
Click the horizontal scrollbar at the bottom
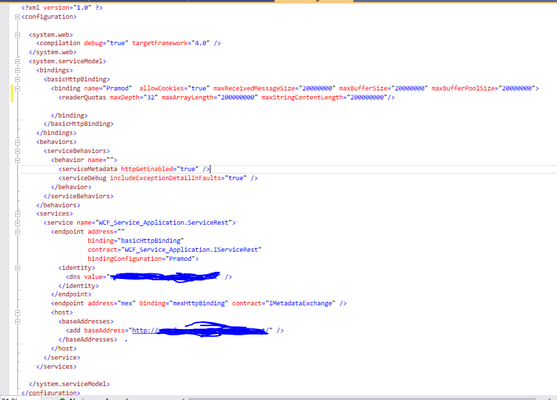[x=361, y=398]
